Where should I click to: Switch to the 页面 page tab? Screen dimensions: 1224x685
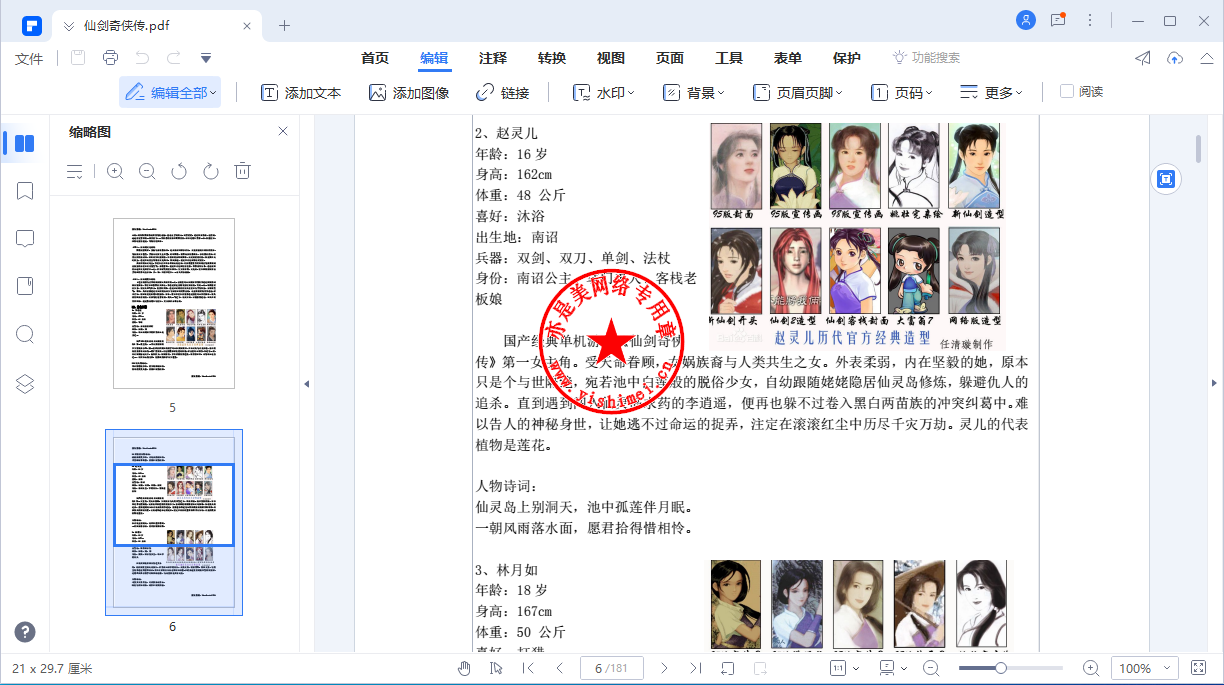pyautogui.click(x=670, y=58)
